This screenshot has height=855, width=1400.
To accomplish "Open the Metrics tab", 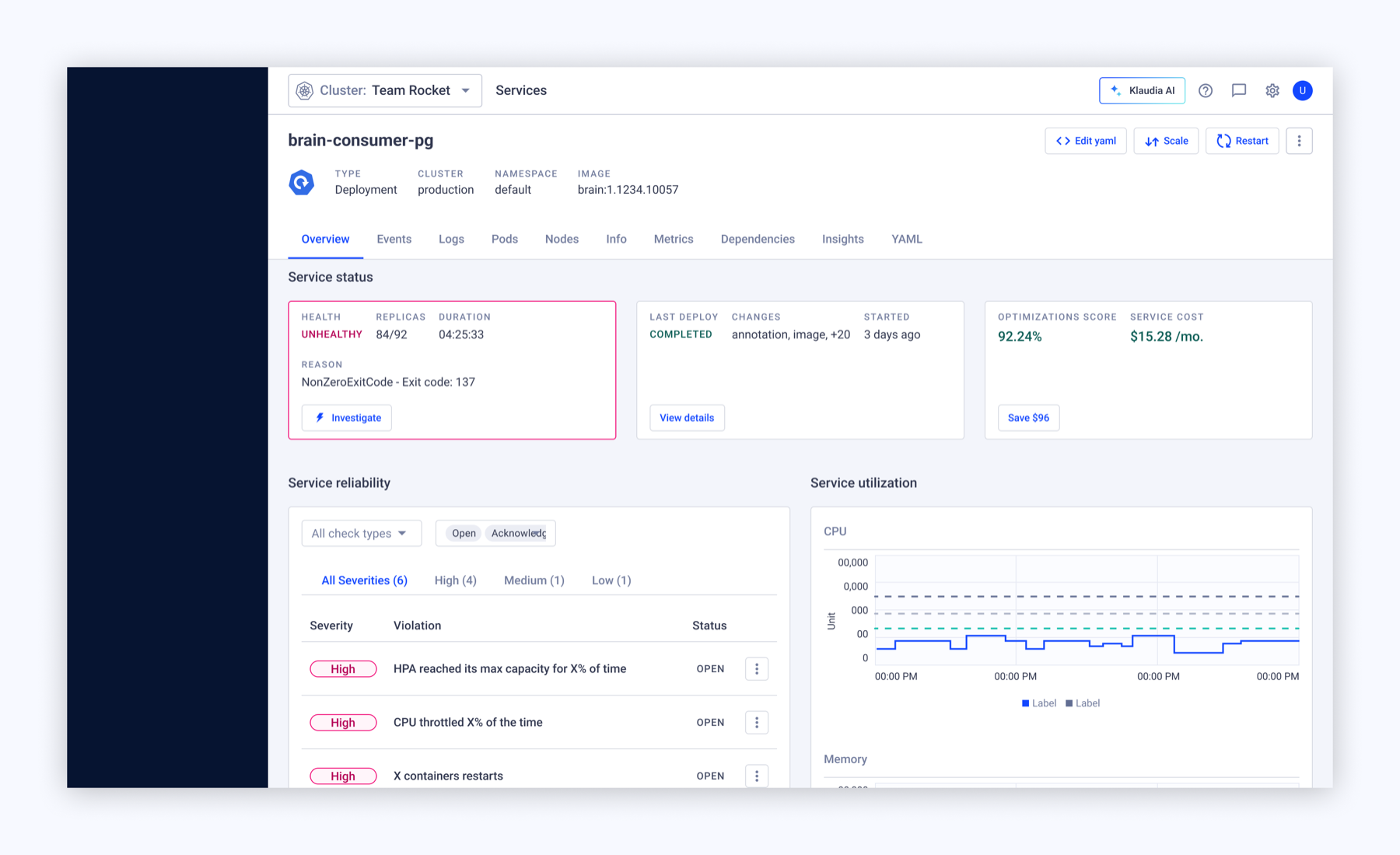I will (x=674, y=239).
